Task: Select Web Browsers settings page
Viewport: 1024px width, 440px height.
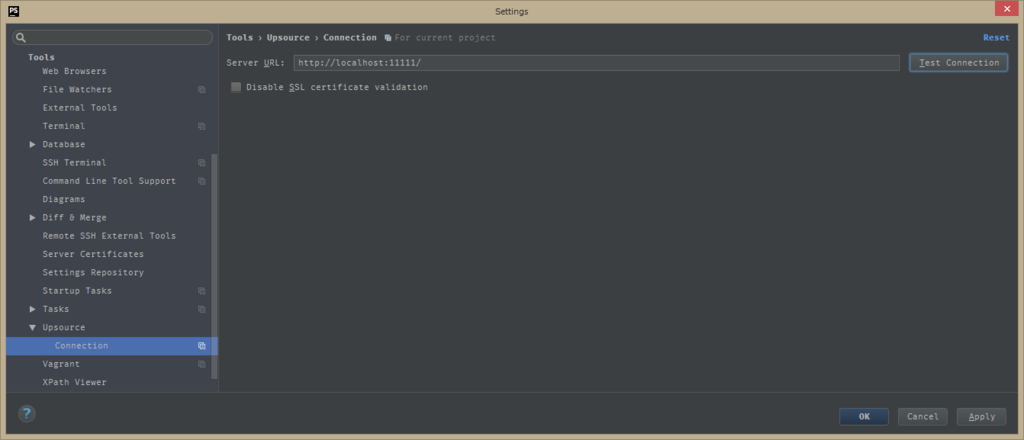Action: (74, 71)
